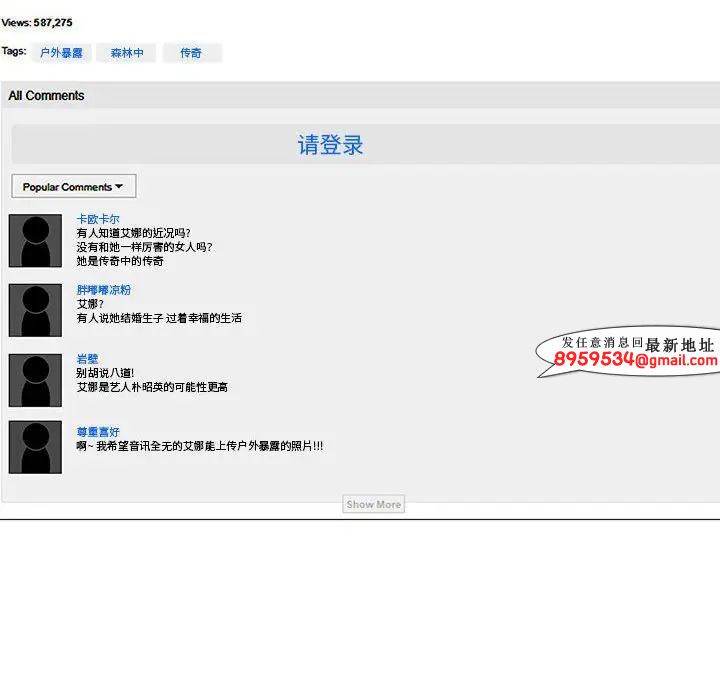Open commenter 胖嘟嘟凉粉's profile name
This screenshot has height=700, width=720.
coord(104,290)
